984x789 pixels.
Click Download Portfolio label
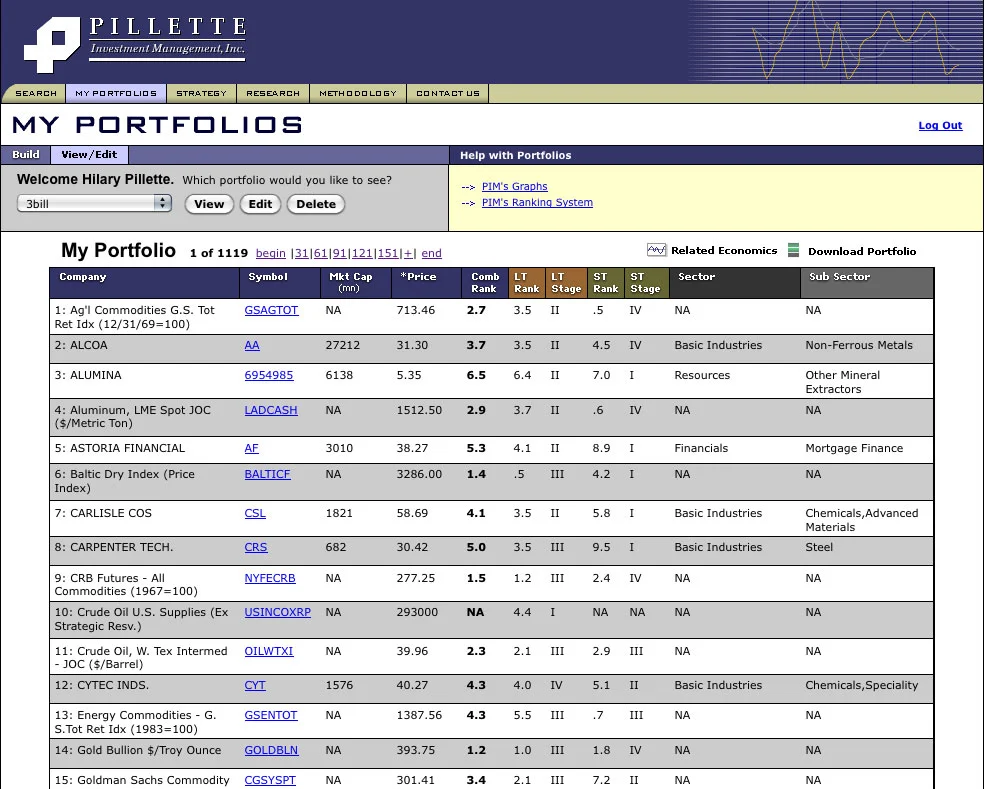coord(862,251)
